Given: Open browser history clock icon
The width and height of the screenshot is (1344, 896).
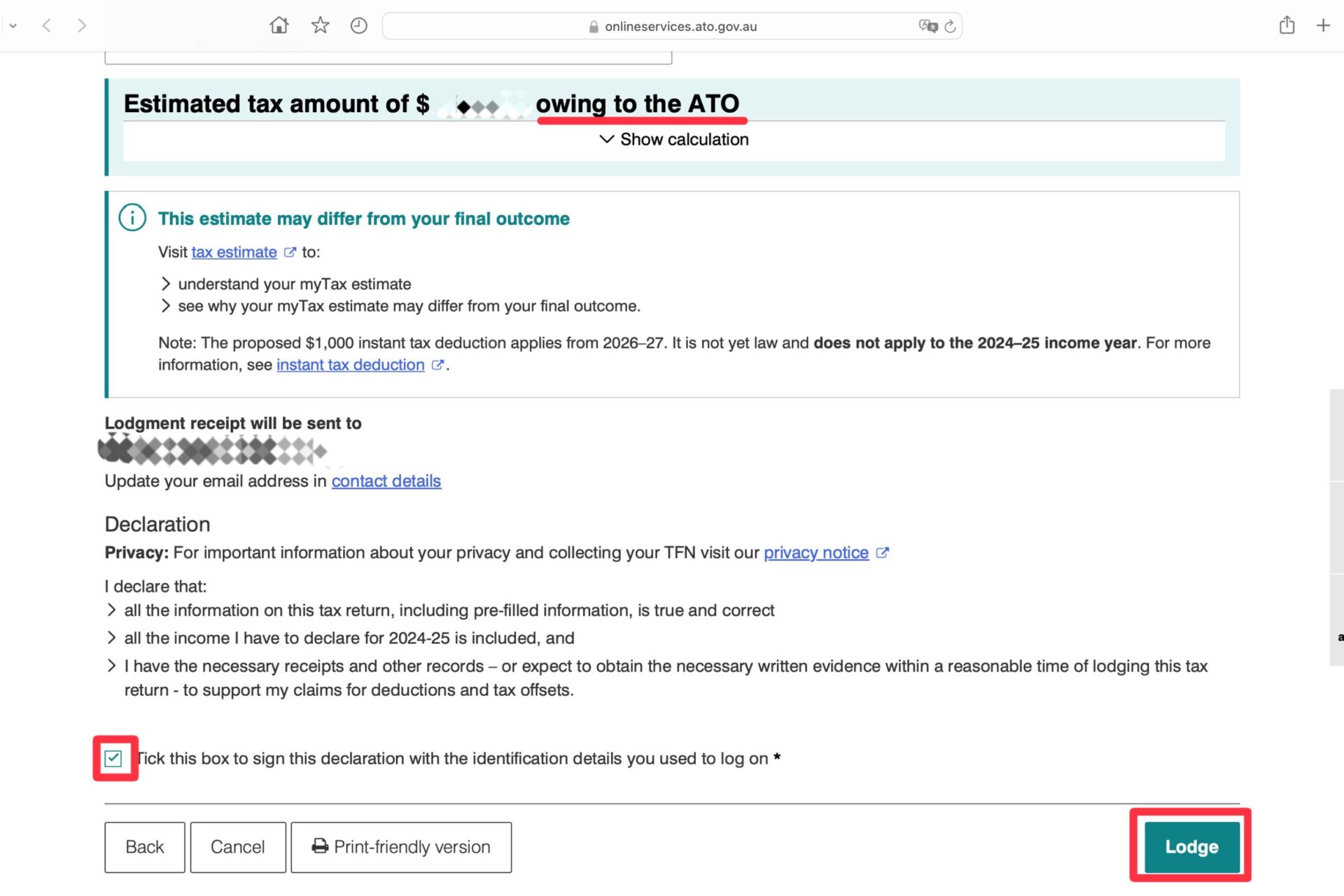Looking at the screenshot, I should coord(358,26).
